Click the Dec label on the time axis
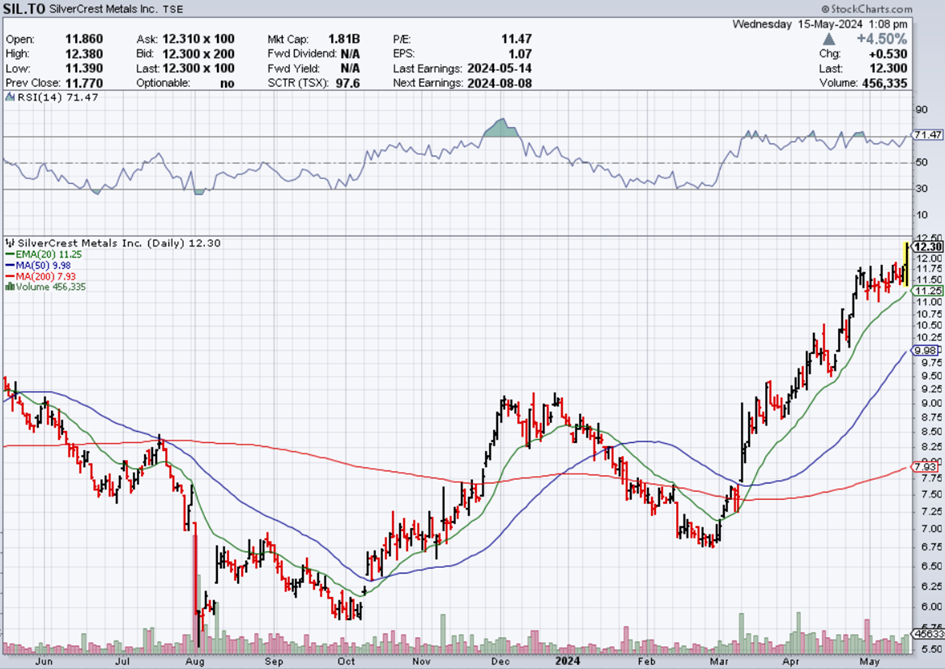The image size is (945, 669). [x=500, y=662]
